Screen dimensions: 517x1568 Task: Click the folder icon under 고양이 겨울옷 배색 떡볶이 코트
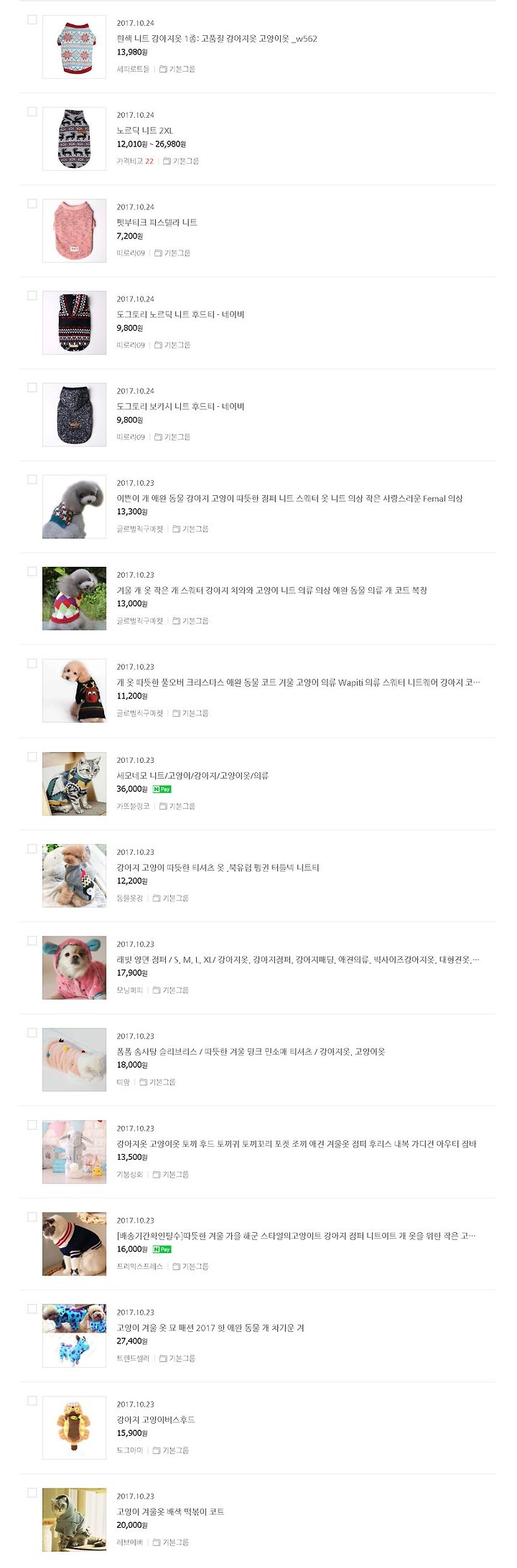click(157, 1542)
